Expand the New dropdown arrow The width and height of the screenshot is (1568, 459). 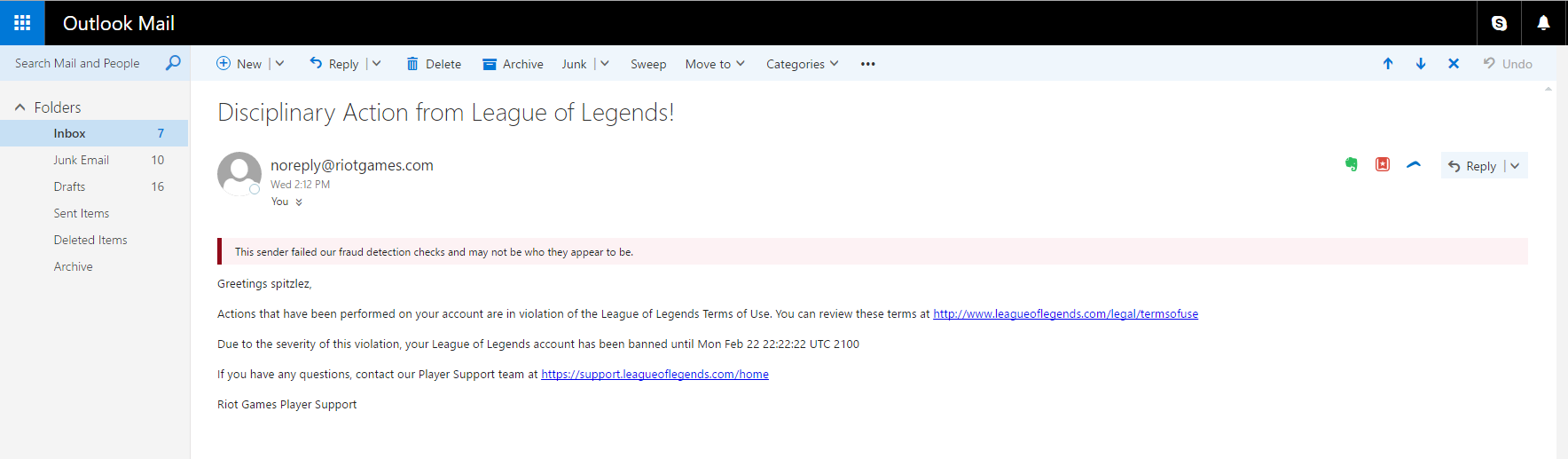[x=279, y=64]
